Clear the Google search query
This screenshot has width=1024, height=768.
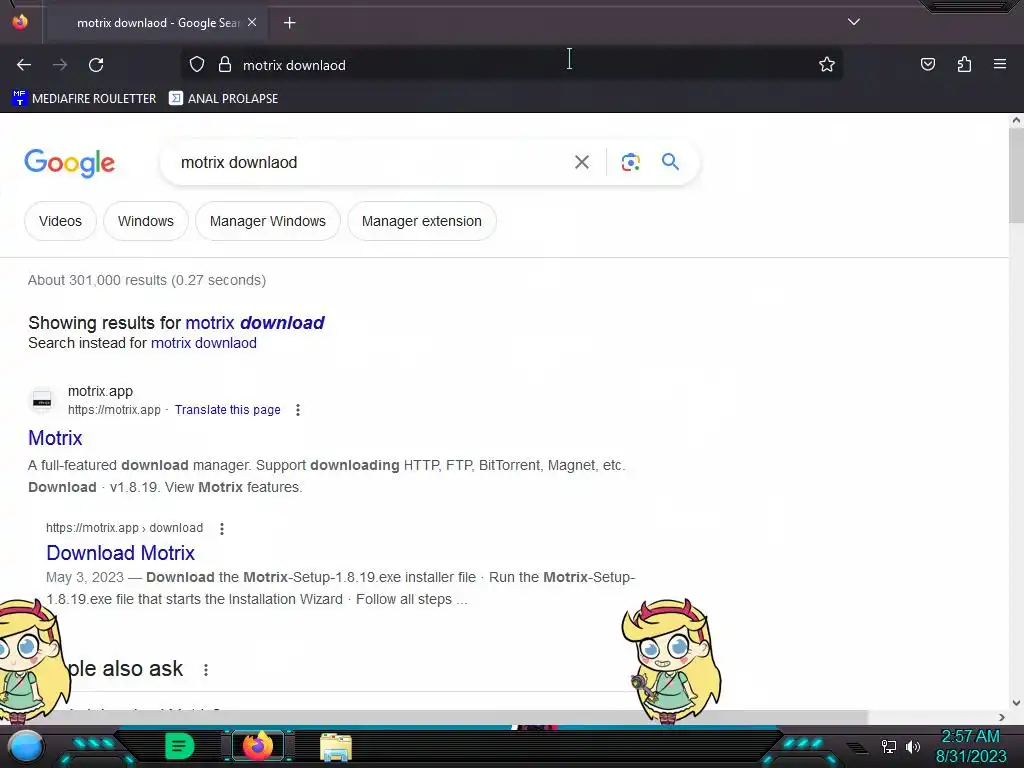581,163
